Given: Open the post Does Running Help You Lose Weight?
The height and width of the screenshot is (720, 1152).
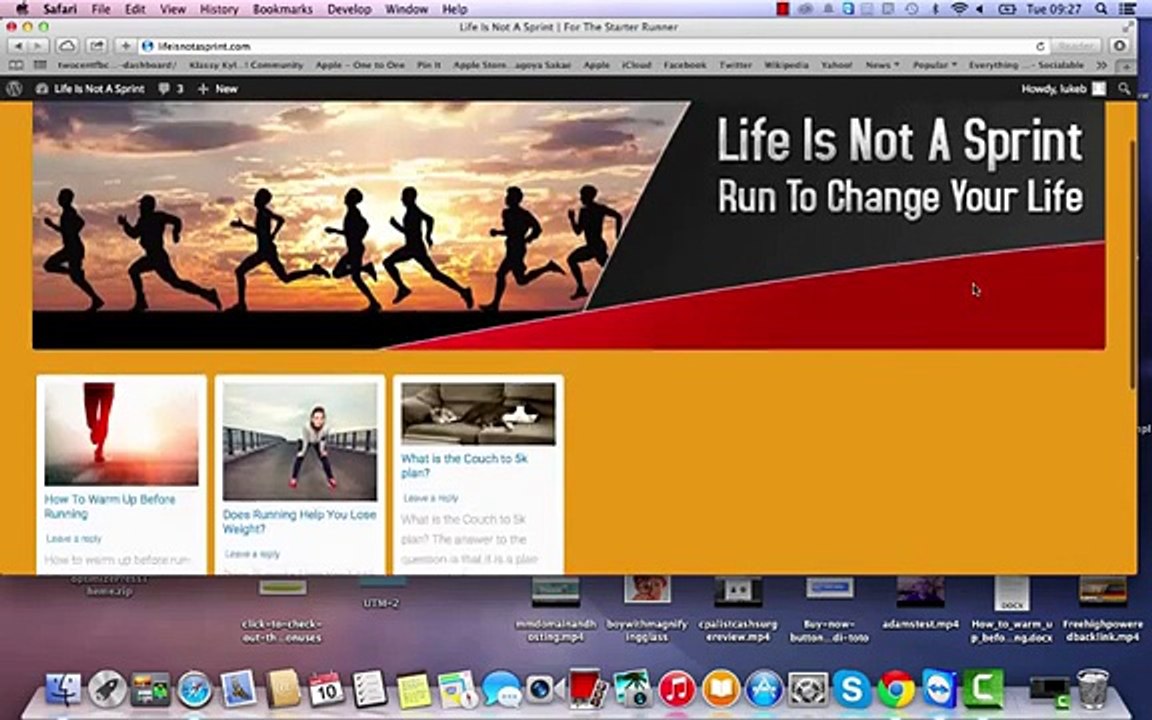Looking at the screenshot, I should click(x=299, y=522).
